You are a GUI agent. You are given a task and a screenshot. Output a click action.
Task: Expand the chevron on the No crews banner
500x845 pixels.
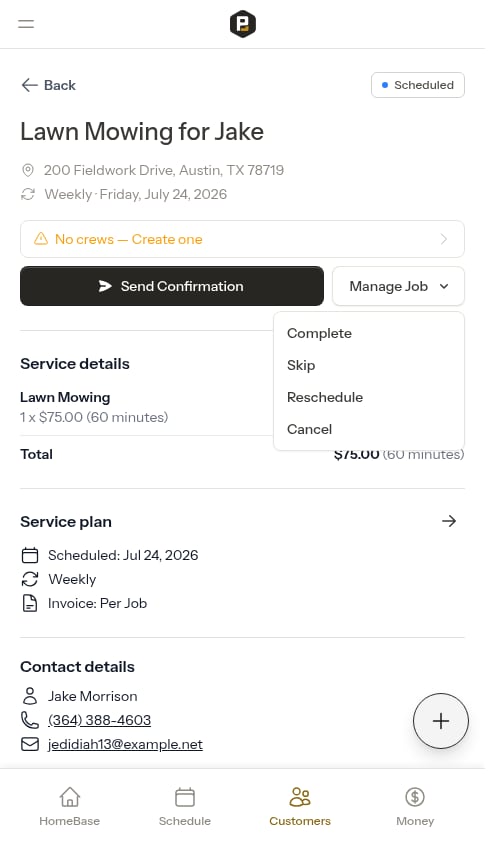443,239
